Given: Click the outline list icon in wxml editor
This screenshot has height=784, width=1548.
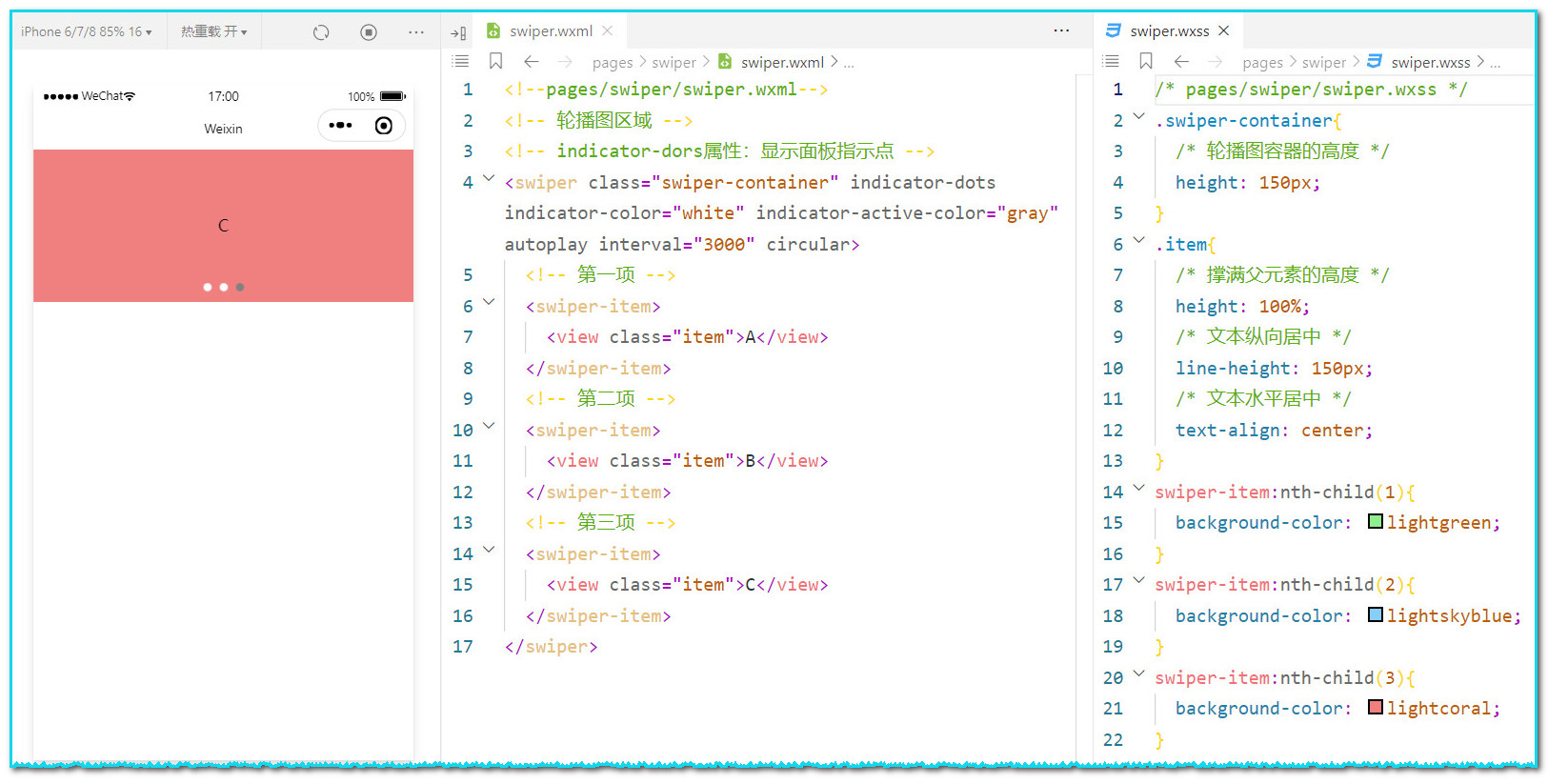Looking at the screenshot, I should click(460, 61).
